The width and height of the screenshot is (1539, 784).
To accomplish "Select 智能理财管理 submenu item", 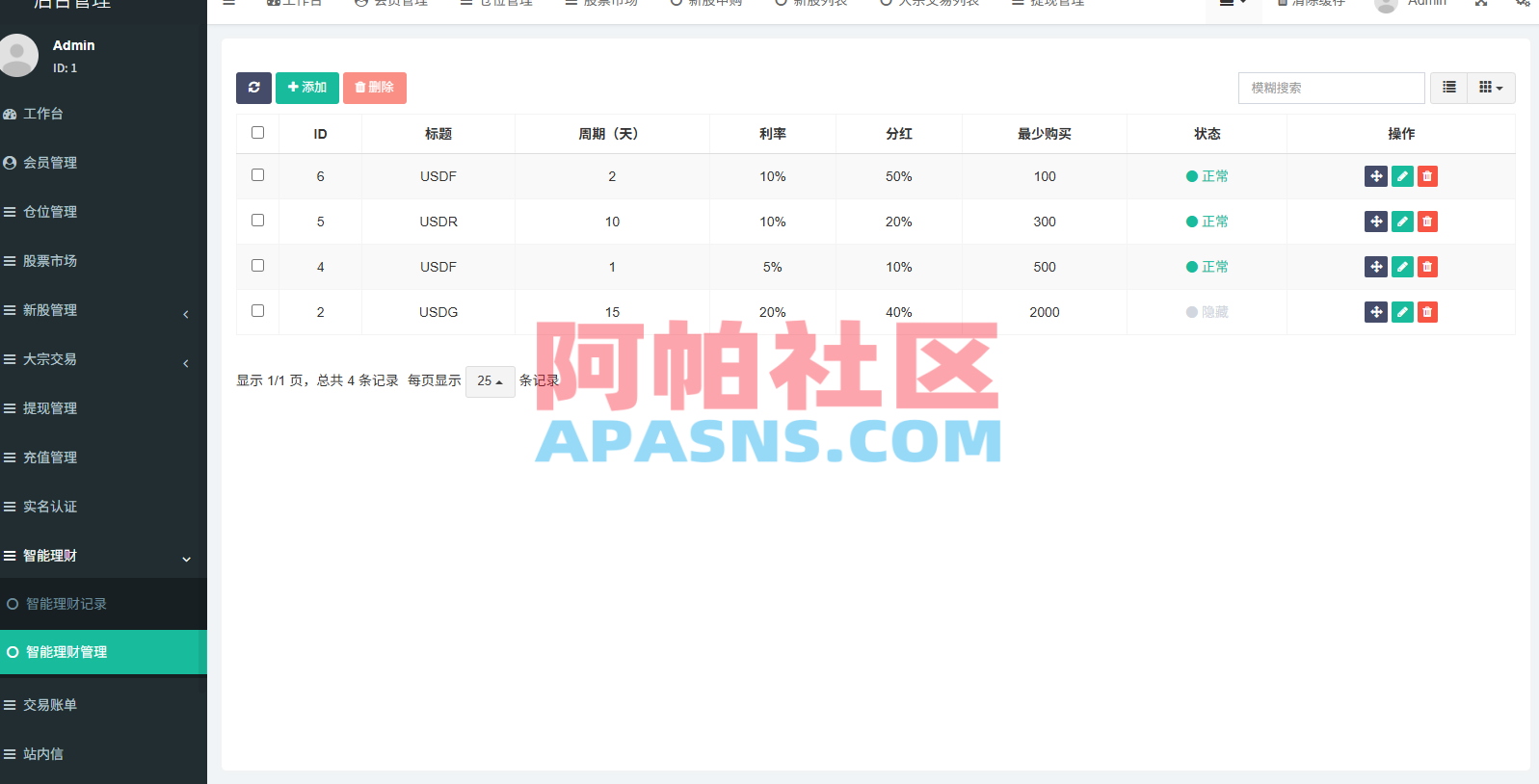I will 103,652.
